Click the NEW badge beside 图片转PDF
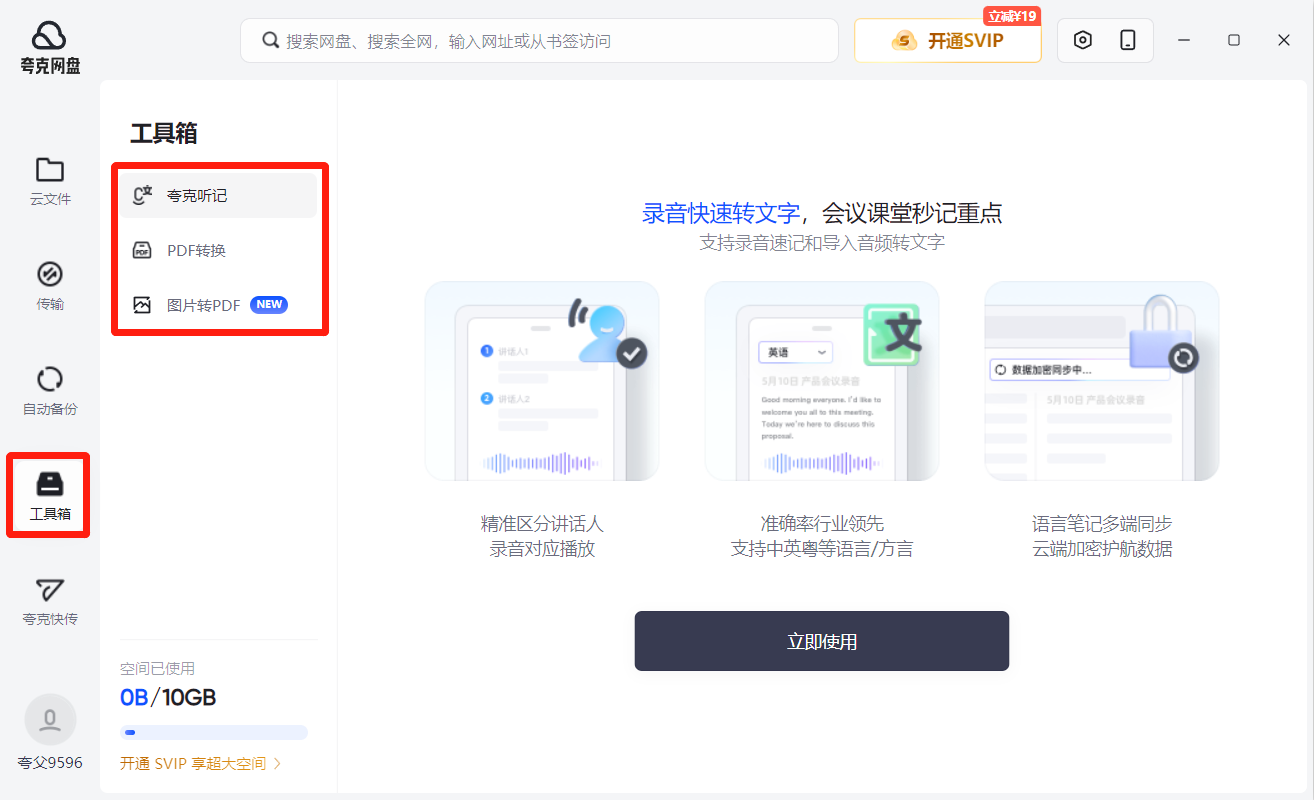Screen dimensions: 1314x800 tap(268, 305)
